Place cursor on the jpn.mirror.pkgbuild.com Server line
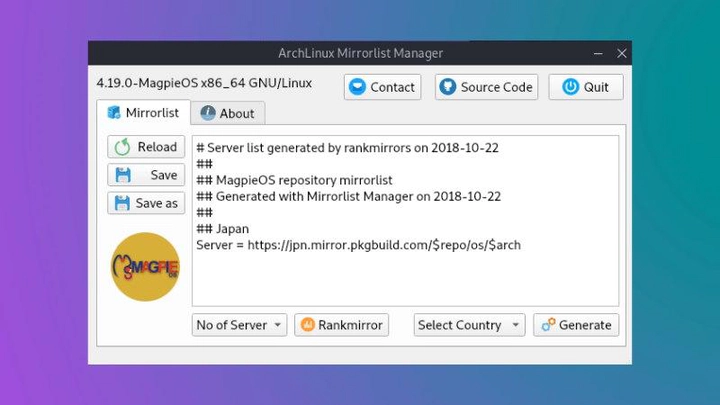This screenshot has height=405, width=720. (358, 245)
